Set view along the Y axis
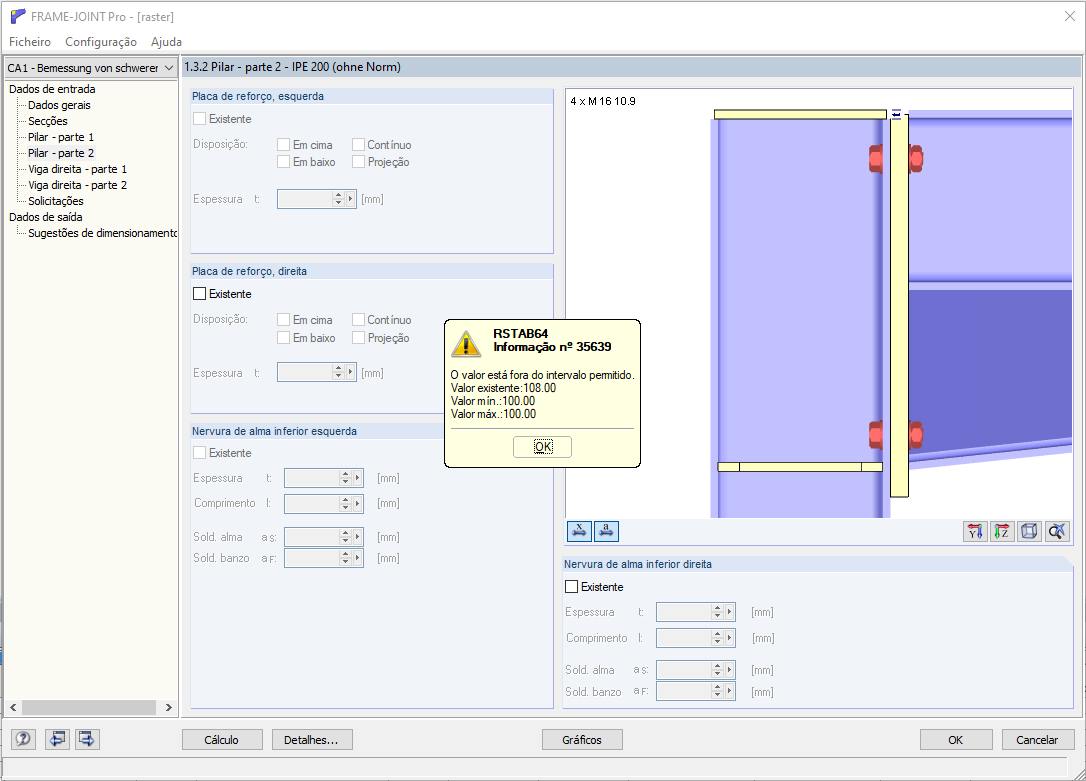The image size is (1086, 781). [x=975, y=531]
